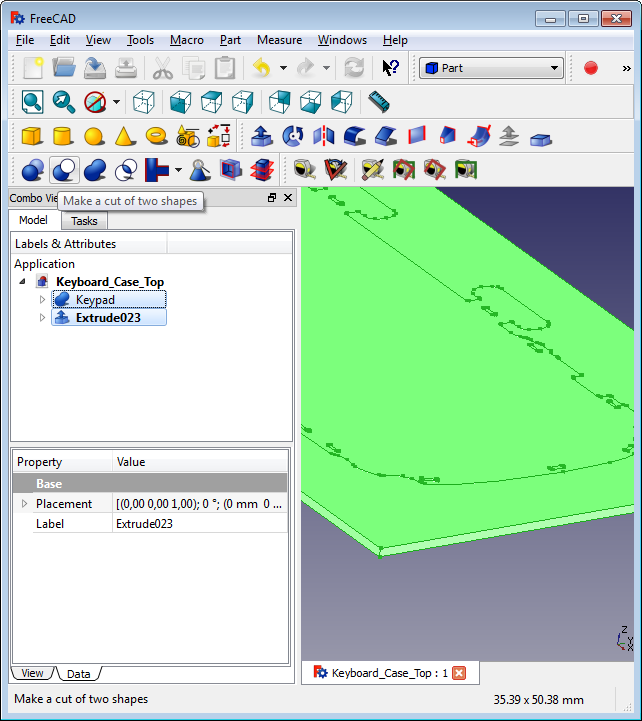Viewport: 642px width, 721px height.
Task: Click the Label value Extrude023 field
Action: tap(200, 524)
